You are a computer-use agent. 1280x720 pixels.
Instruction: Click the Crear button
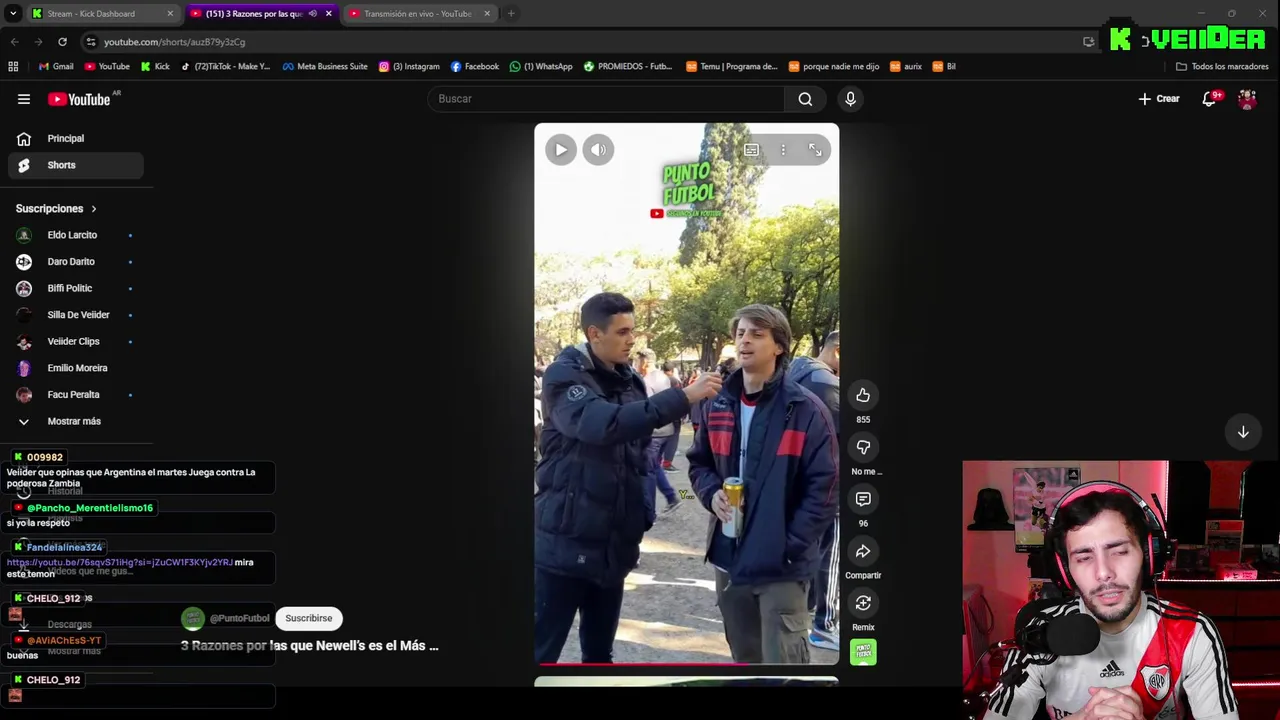pyautogui.click(x=1159, y=99)
